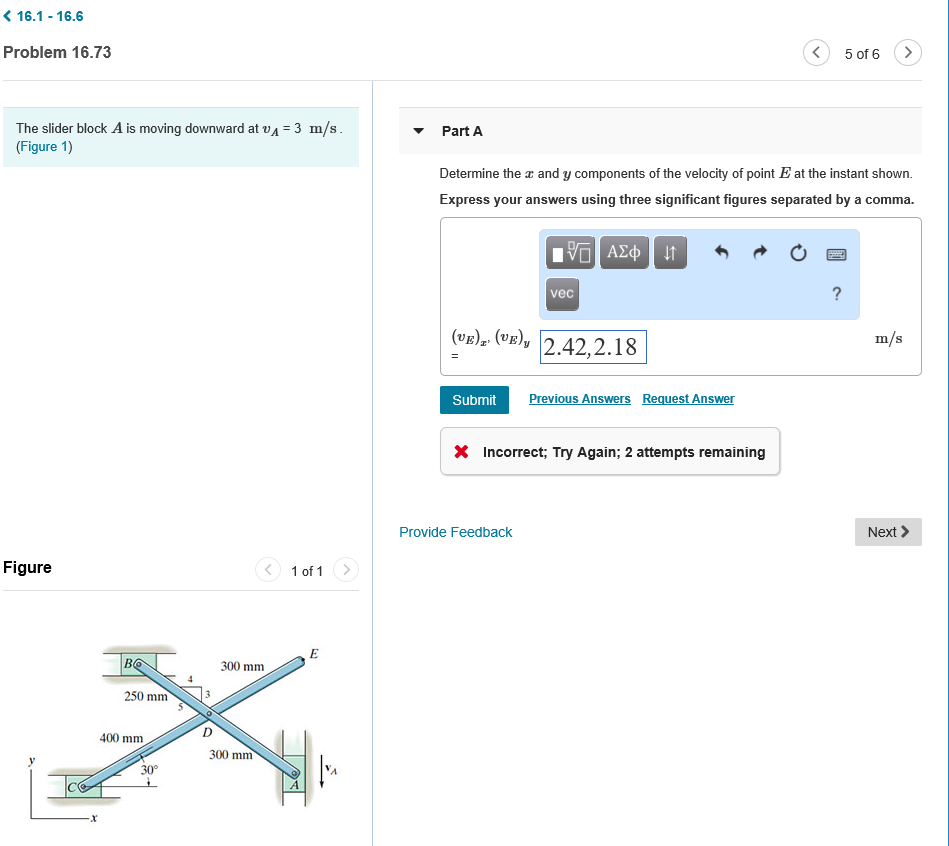Open the Greek symbols ΑΣφ palette

[x=623, y=252]
